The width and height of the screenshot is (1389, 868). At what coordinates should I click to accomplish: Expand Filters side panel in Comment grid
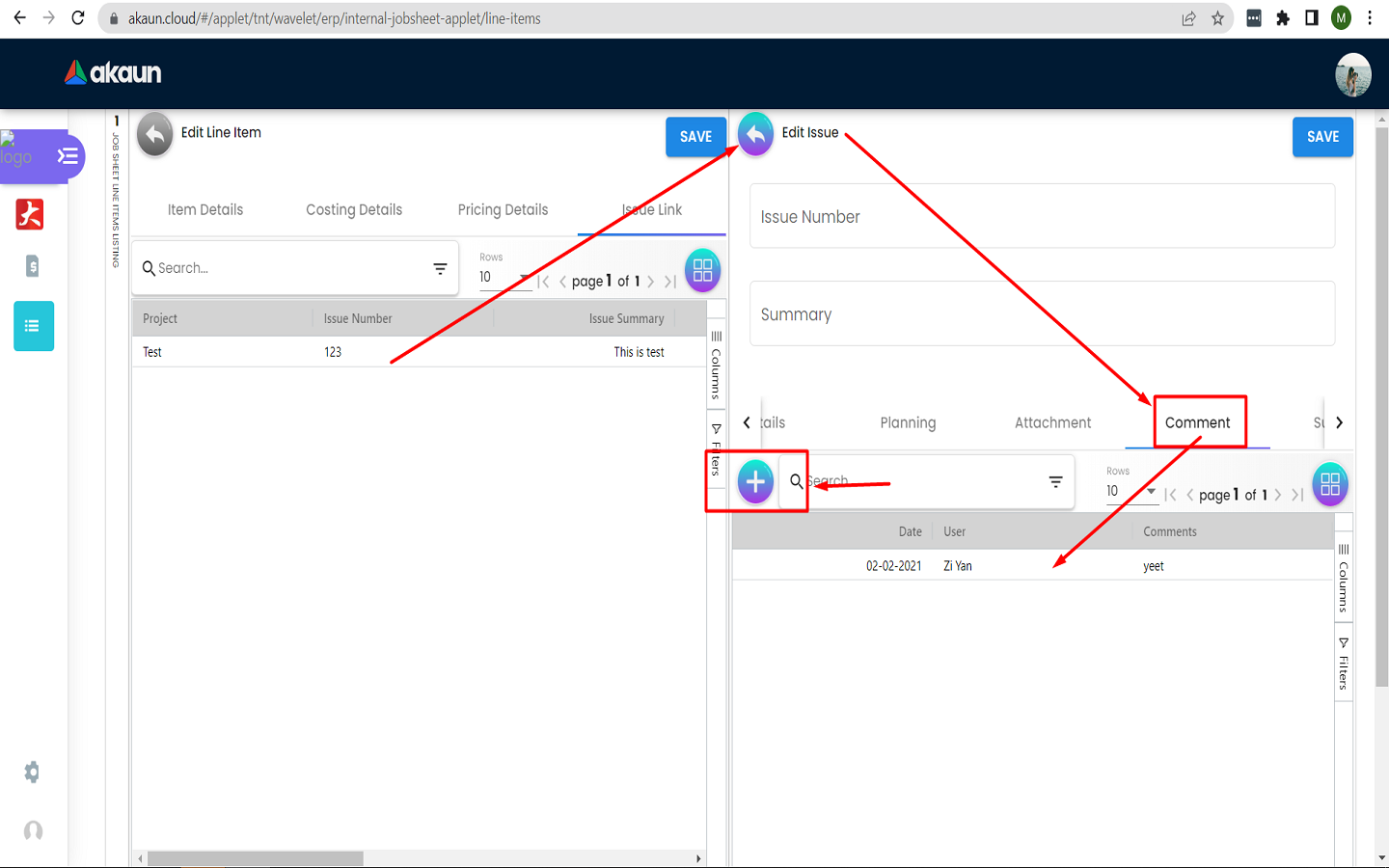pos(1343,664)
